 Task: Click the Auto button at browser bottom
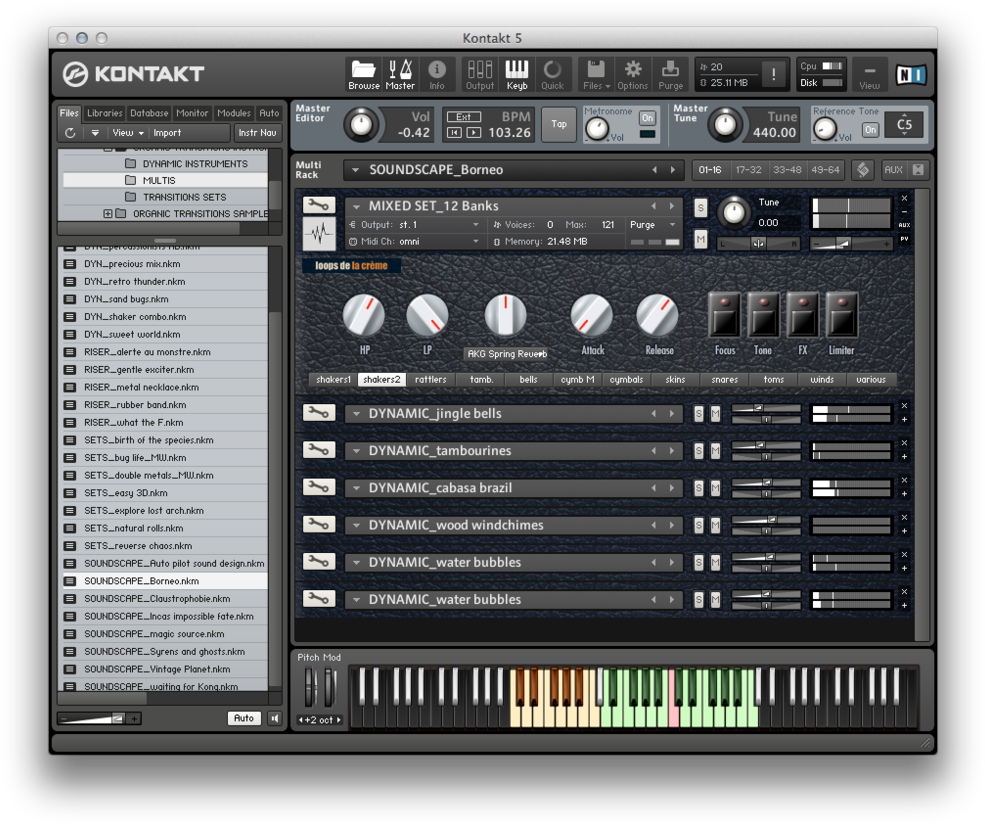coord(244,718)
